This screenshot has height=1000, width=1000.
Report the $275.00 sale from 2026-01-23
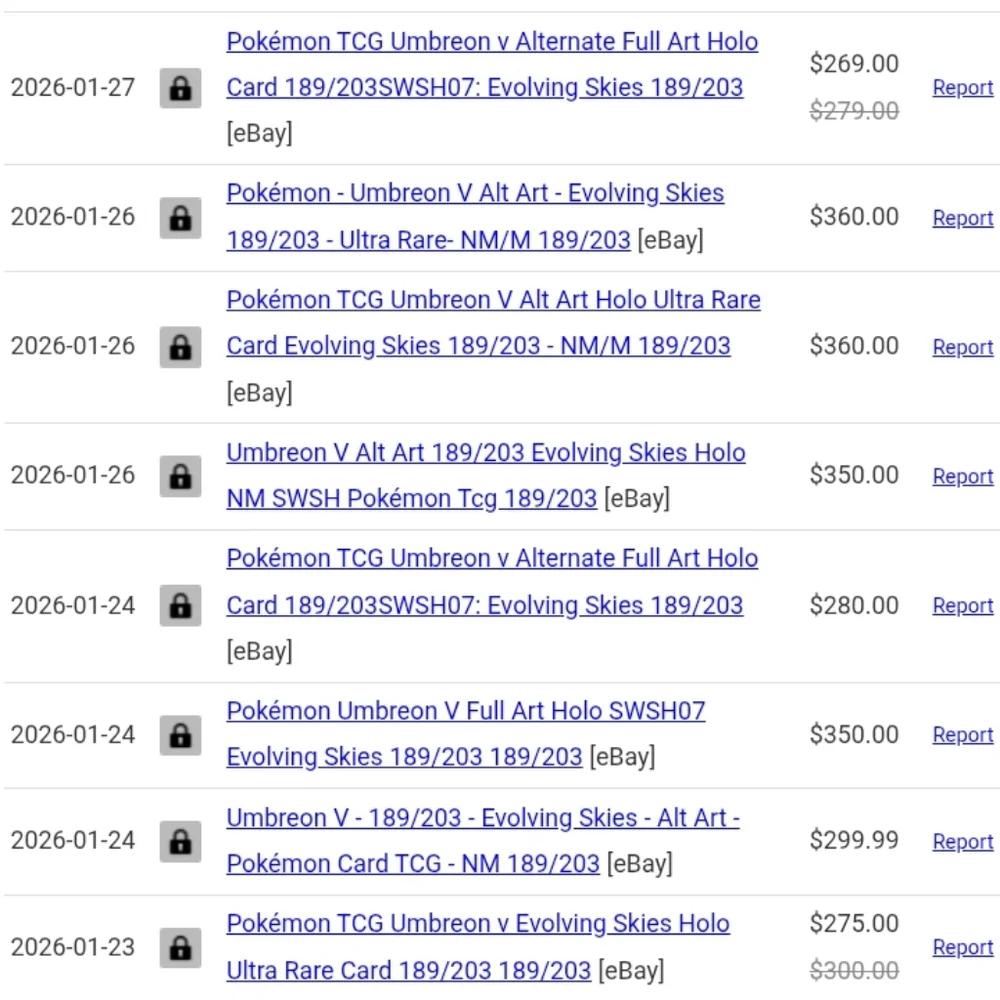coord(962,947)
